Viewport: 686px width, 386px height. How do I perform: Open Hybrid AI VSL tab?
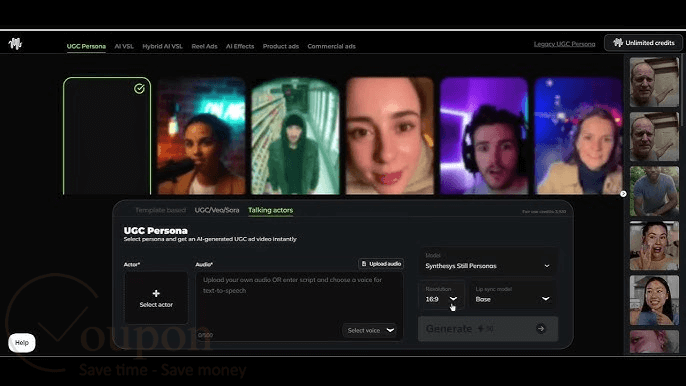click(162, 46)
